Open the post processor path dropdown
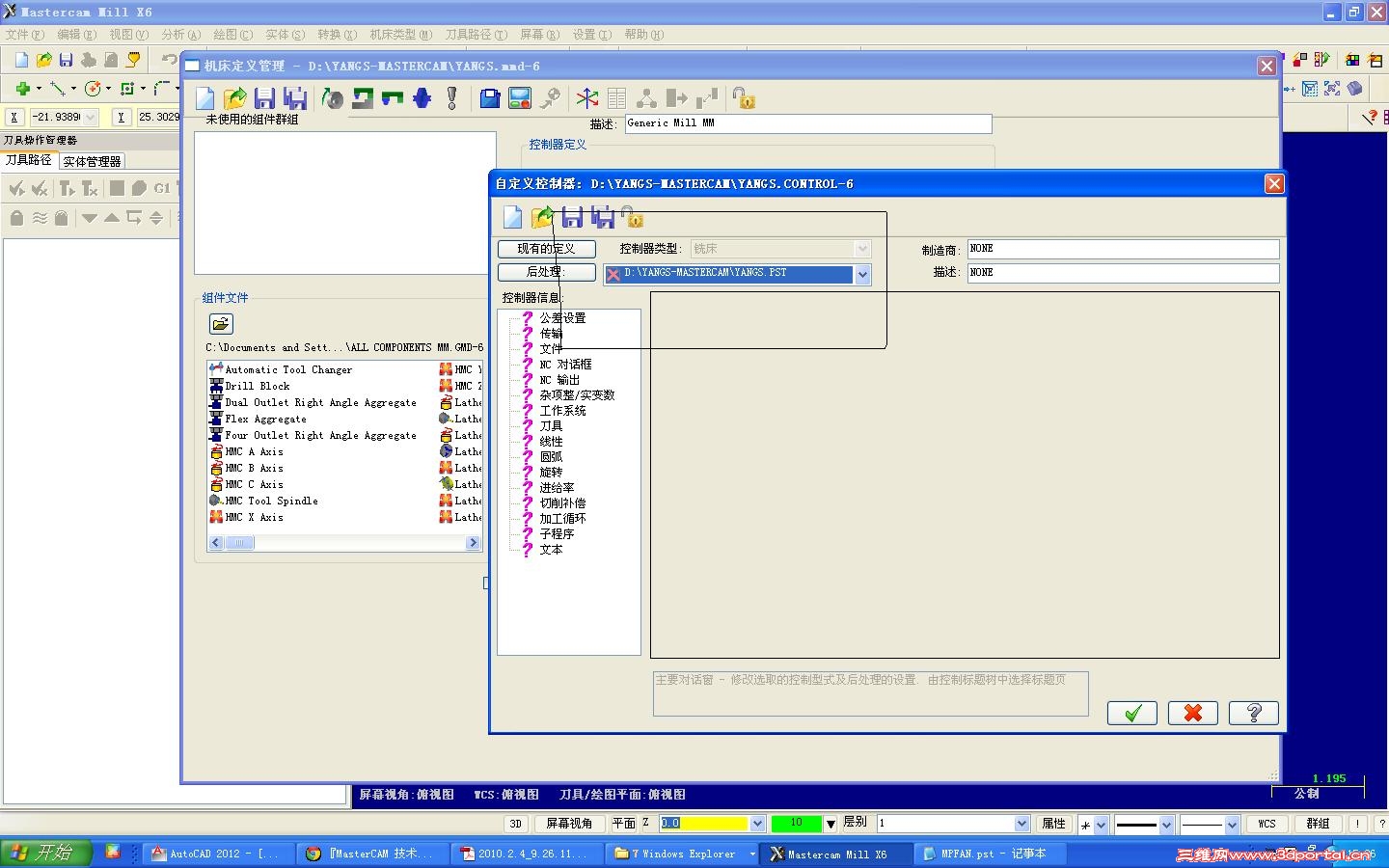The height and width of the screenshot is (868, 1389). pyautogui.click(x=862, y=274)
